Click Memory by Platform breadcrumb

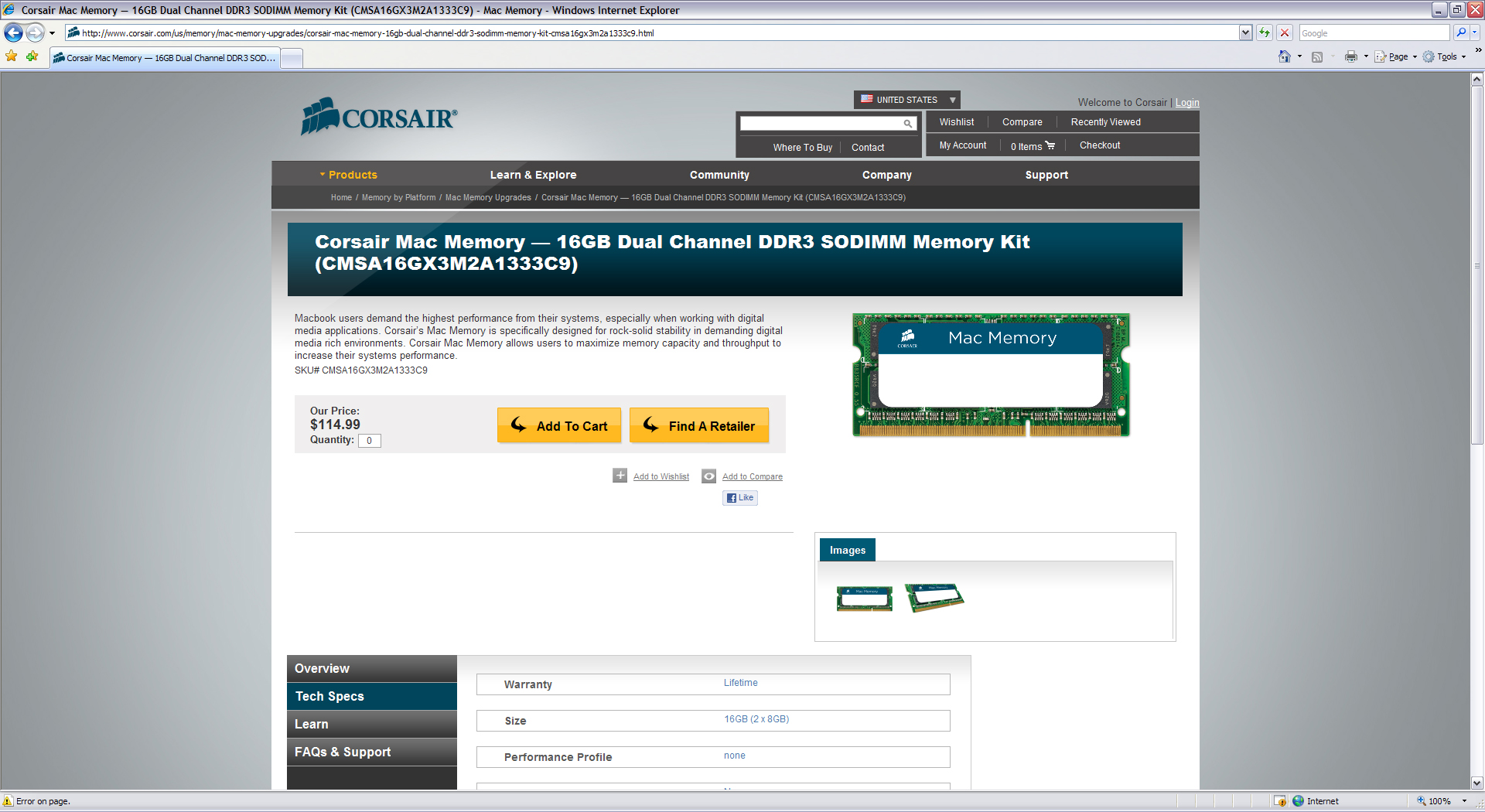(x=398, y=198)
